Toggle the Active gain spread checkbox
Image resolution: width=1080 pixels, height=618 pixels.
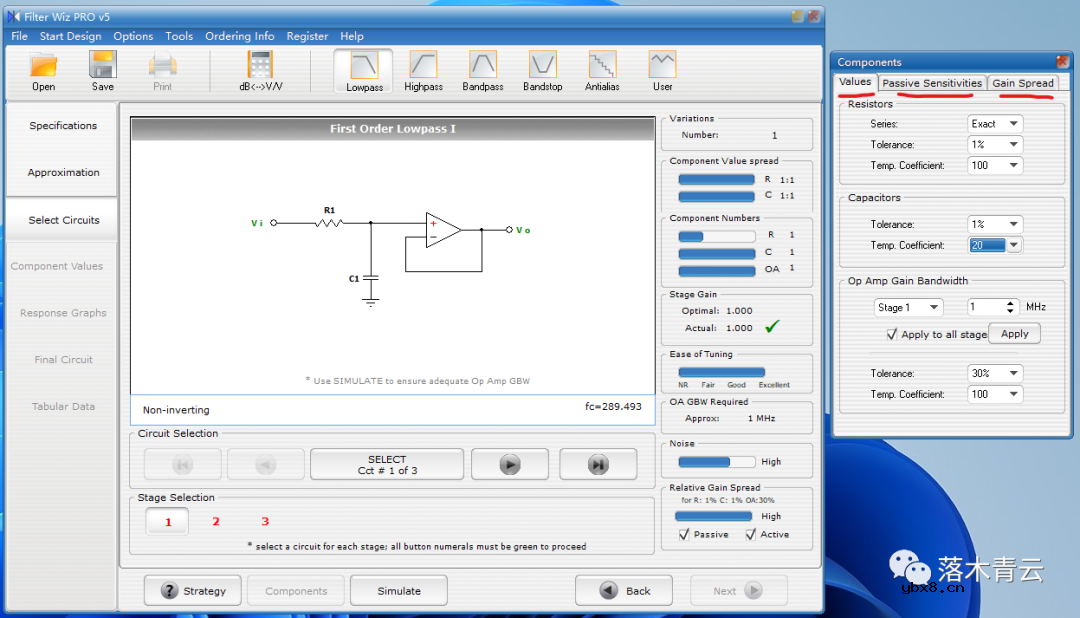pos(751,535)
